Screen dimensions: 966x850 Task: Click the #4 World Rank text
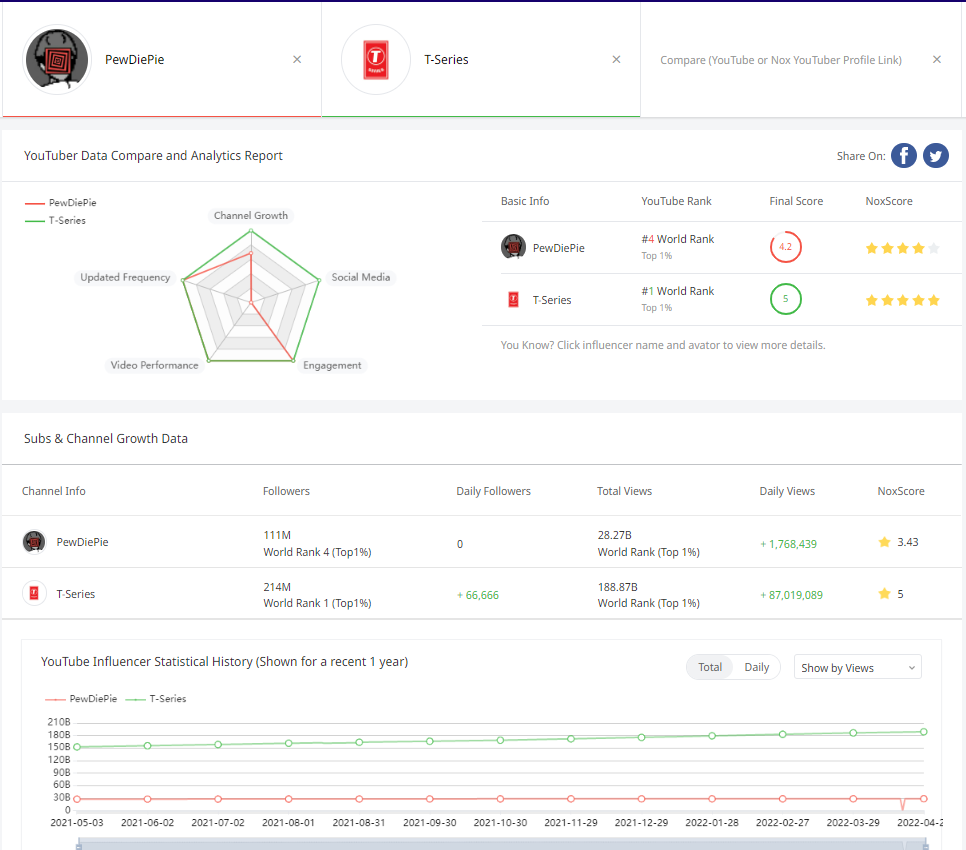click(x=678, y=239)
